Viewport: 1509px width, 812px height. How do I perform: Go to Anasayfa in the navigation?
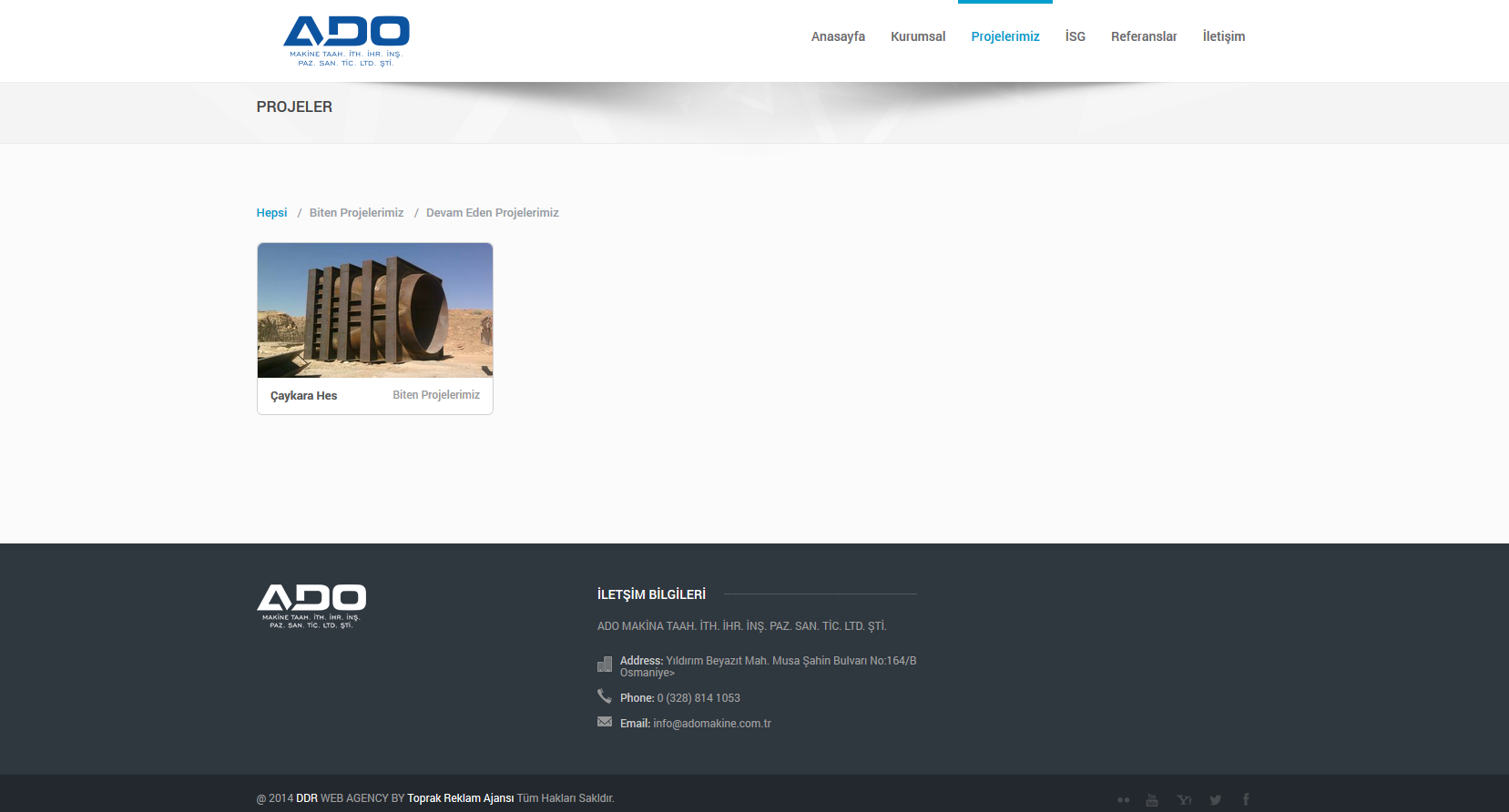click(x=838, y=36)
